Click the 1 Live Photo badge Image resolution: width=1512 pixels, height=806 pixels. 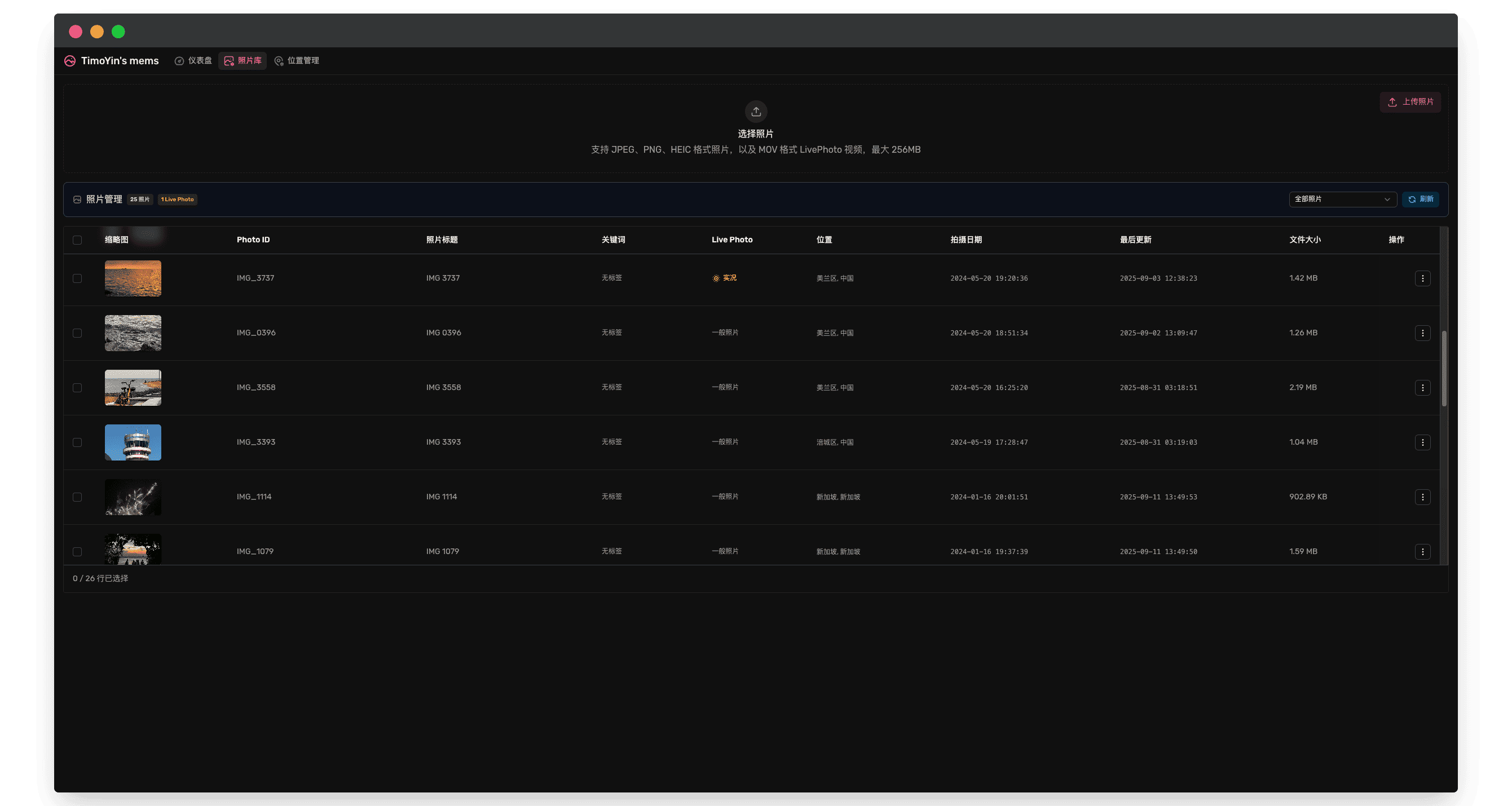click(x=177, y=200)
